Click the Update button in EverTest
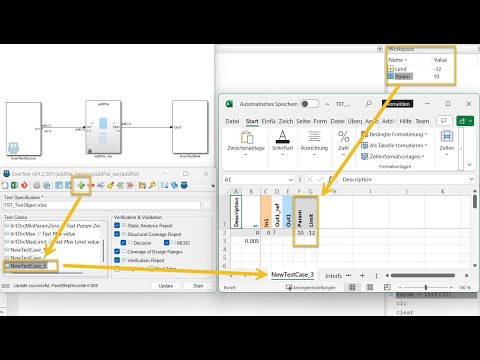480x360 pixels. [166, 286]
